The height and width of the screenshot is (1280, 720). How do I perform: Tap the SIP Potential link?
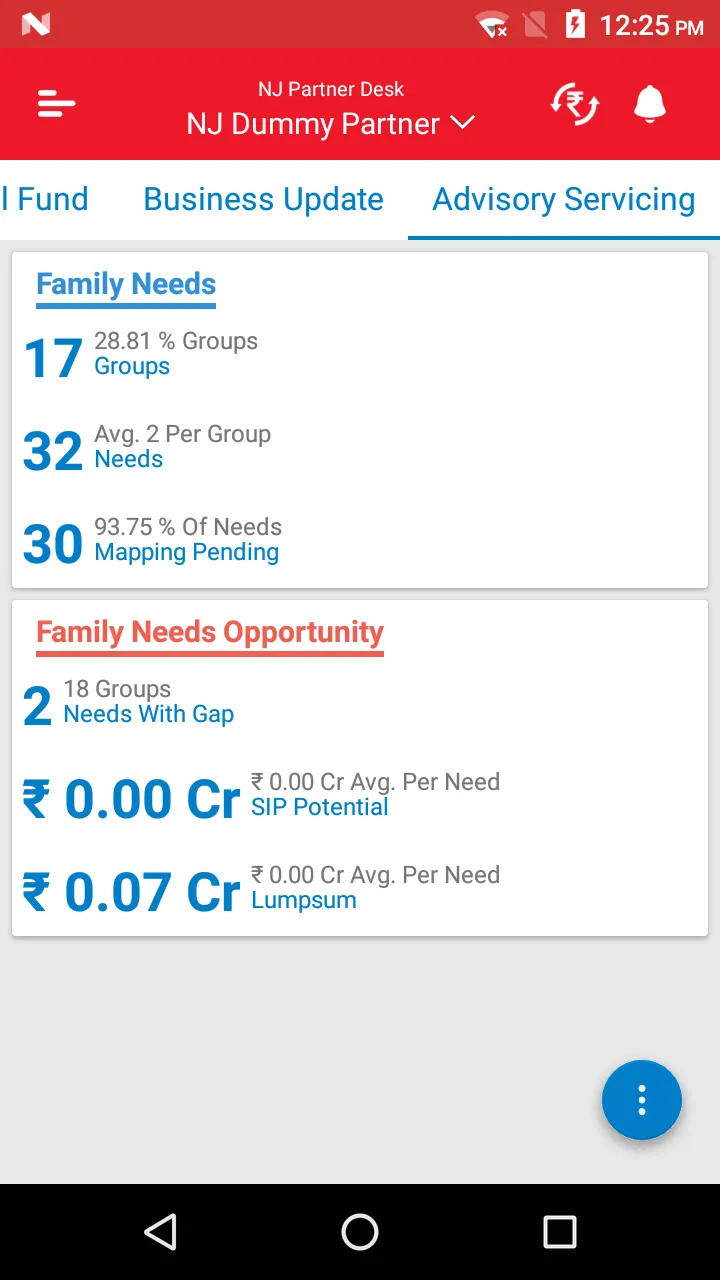pos(319,807)
